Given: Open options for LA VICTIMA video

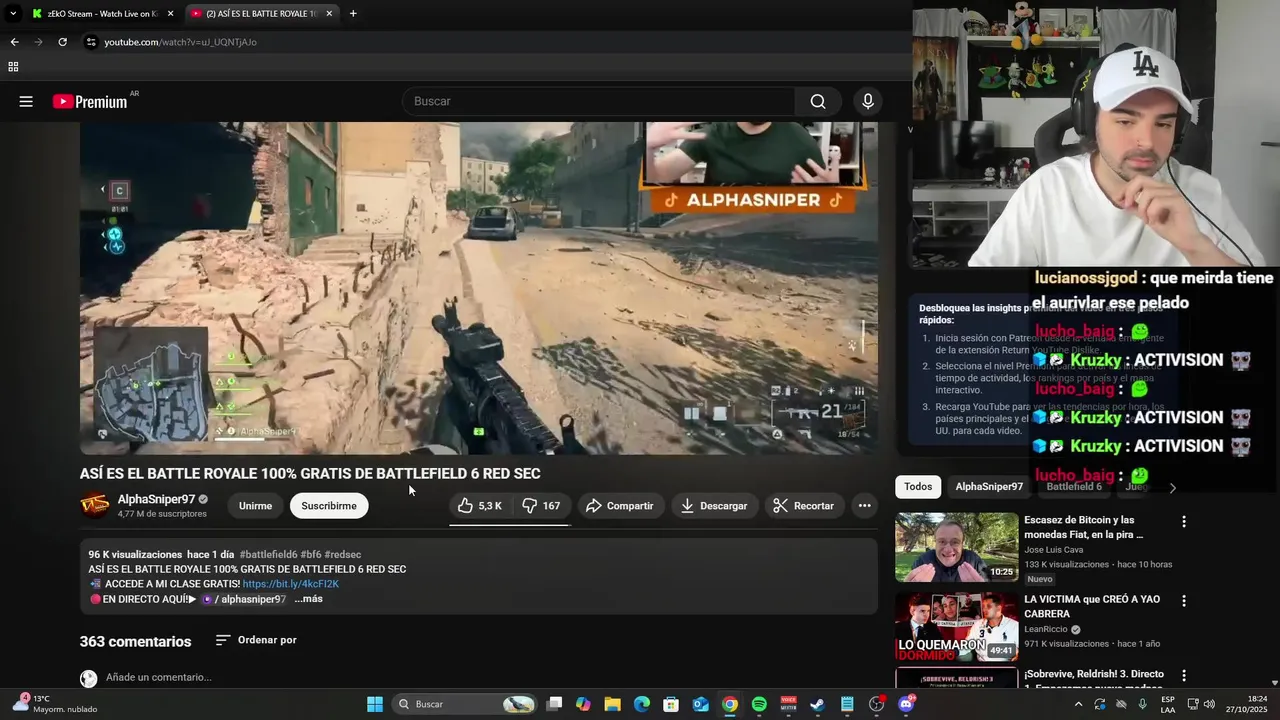Looking at the screenshot, I should pos(1184,601).
